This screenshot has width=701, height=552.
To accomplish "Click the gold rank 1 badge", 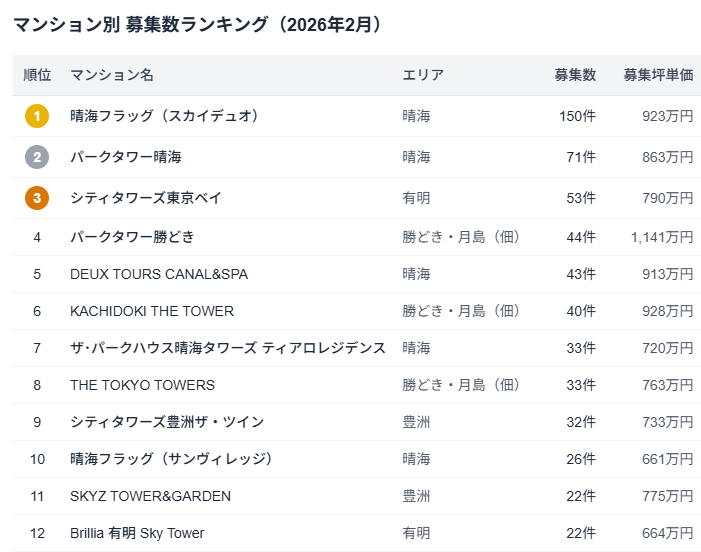I will pyautogui.click(x=37, y=116).
